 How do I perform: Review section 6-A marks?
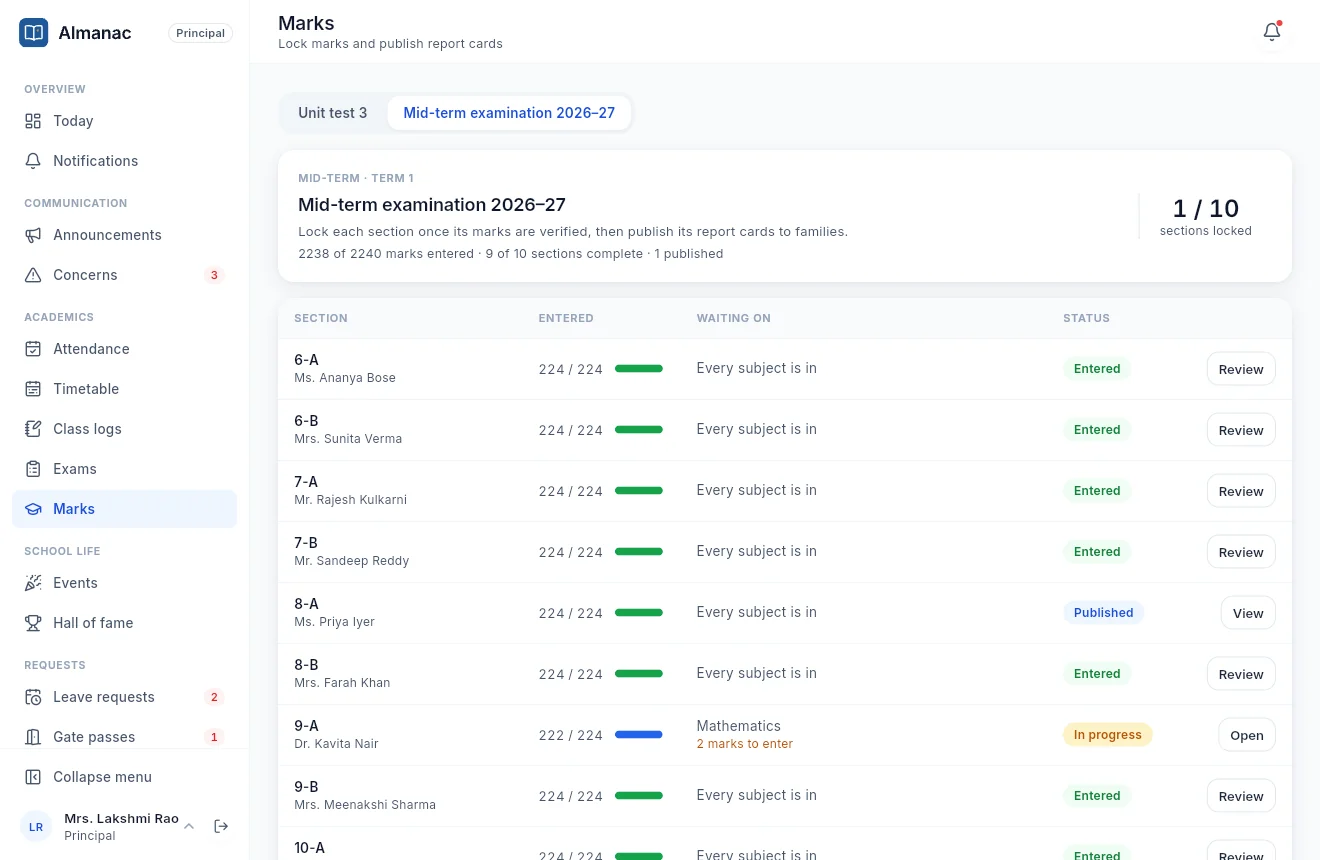tap(1241, 369)
